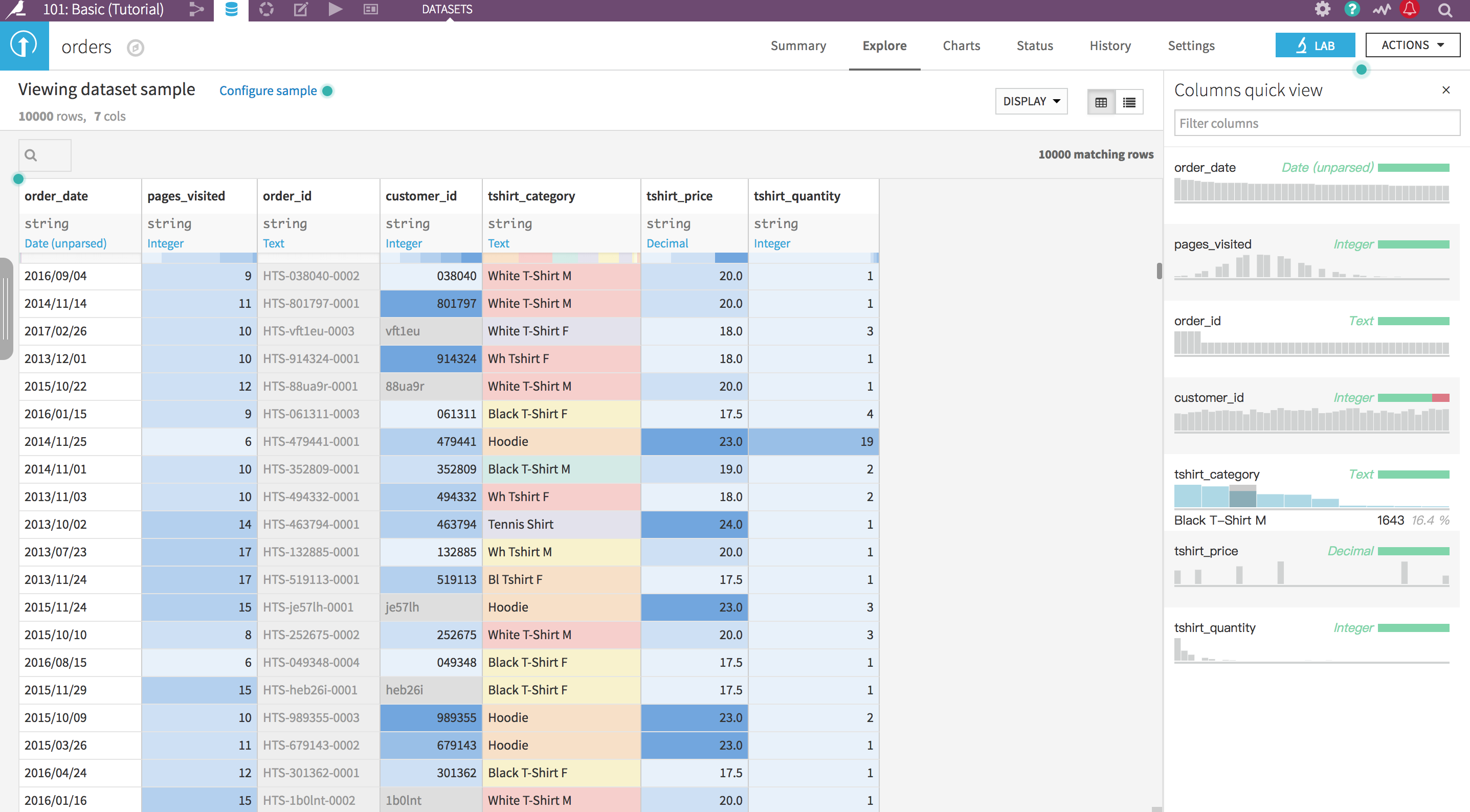Image resolution: width=1470 pixels, height=812 pixels.
Task: Switch to columns list view
Action: (1129, 102)
